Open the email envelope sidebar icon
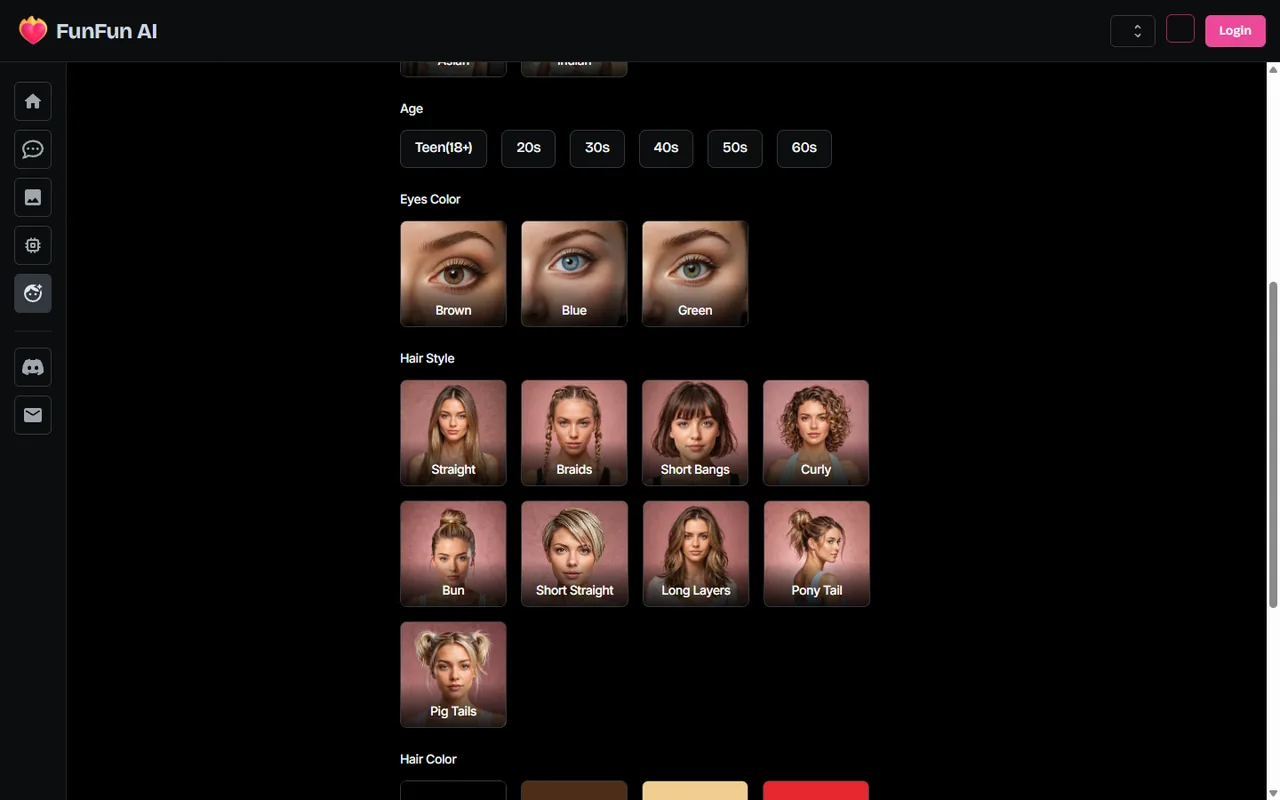 (x=33, y=415)
